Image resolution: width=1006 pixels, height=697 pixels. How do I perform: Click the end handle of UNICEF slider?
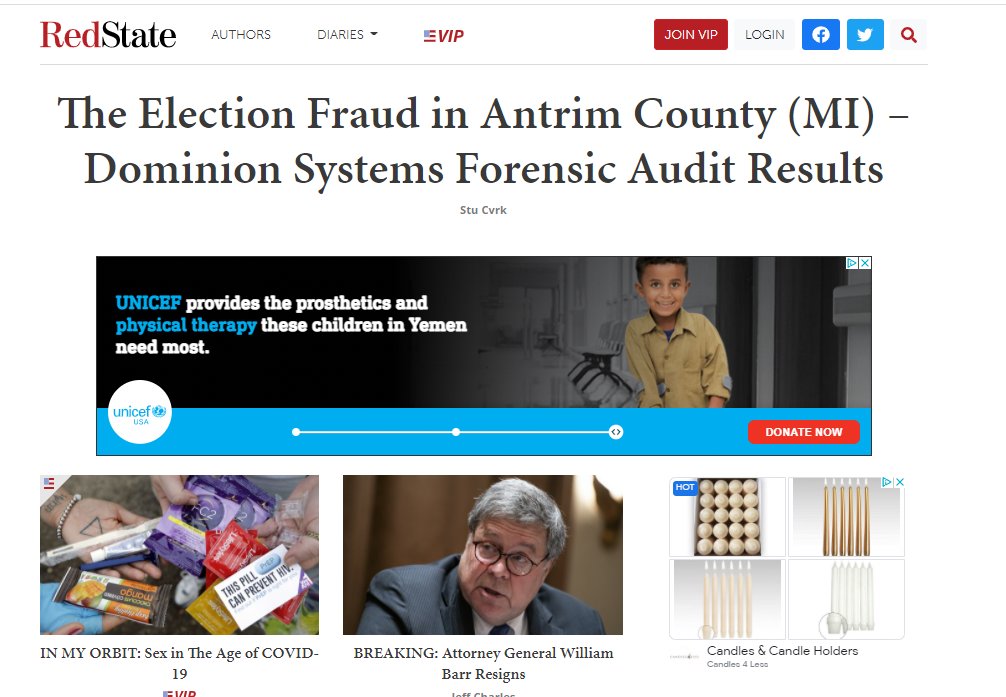(x=616, y=432)
